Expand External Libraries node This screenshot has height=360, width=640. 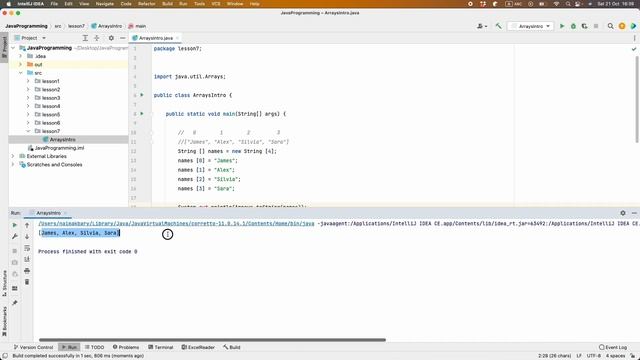[x=13, y=156]
